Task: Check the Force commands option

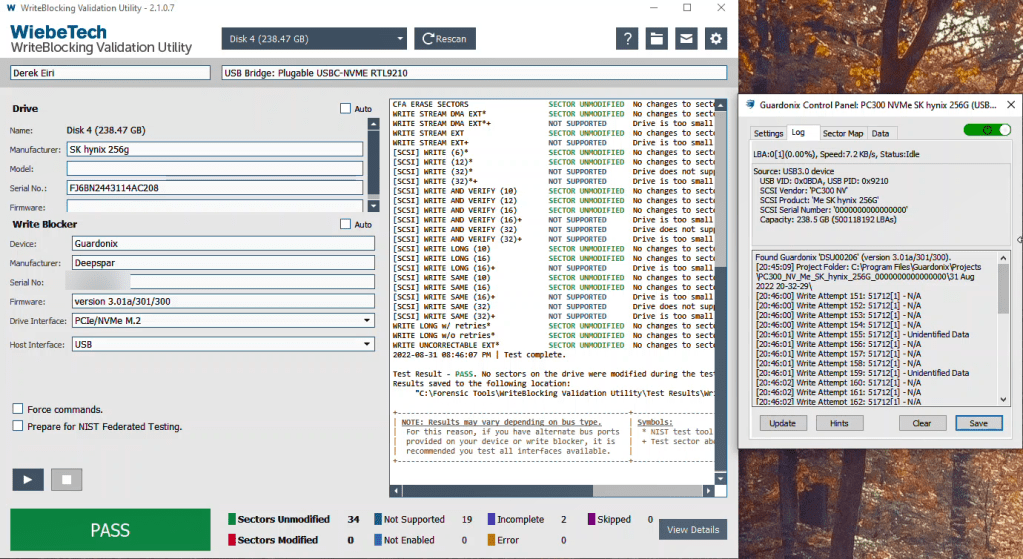Action: tap(18, 409)
